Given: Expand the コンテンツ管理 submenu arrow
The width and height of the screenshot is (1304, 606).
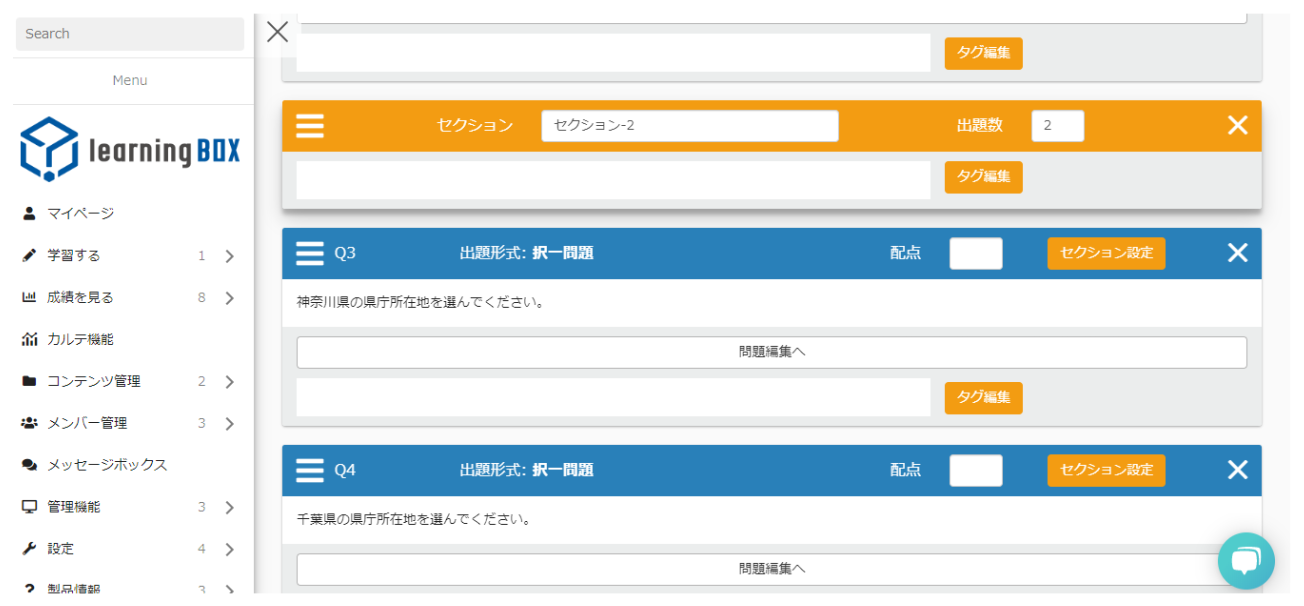Looking at the screenshot, I should (229, 382).
